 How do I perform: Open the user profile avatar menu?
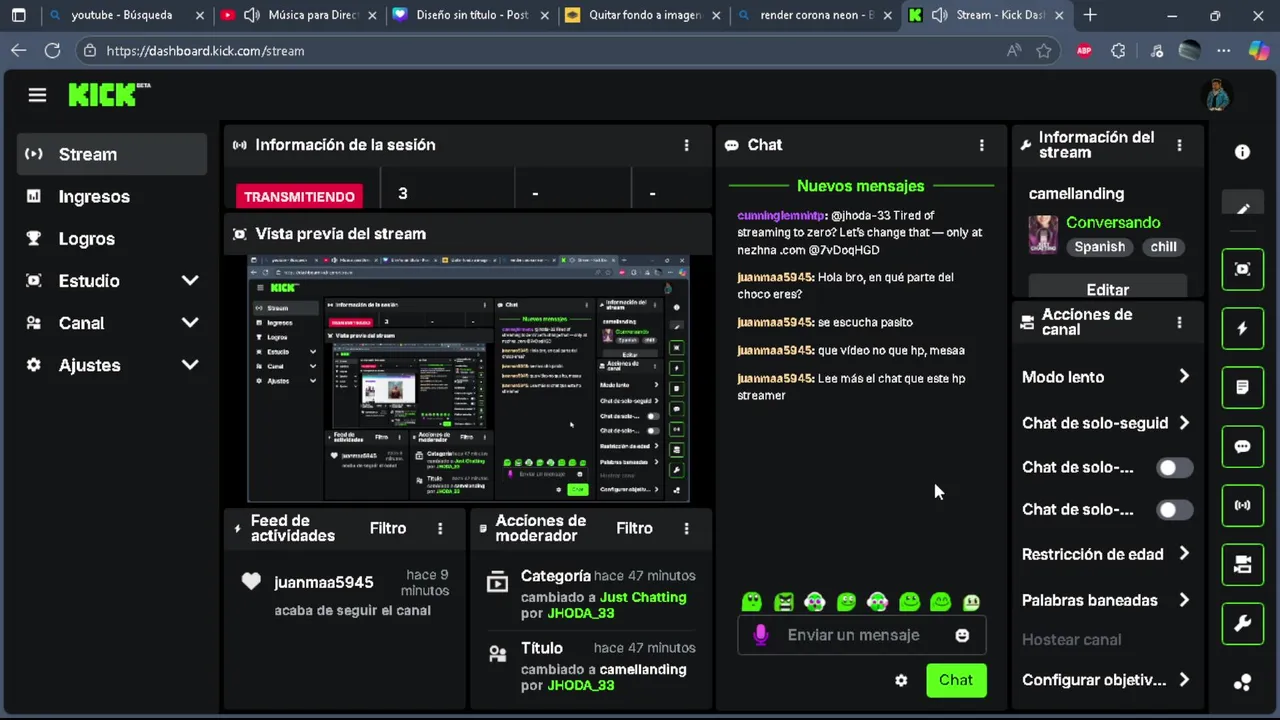pyautogui.click(x=1216, y=96)
